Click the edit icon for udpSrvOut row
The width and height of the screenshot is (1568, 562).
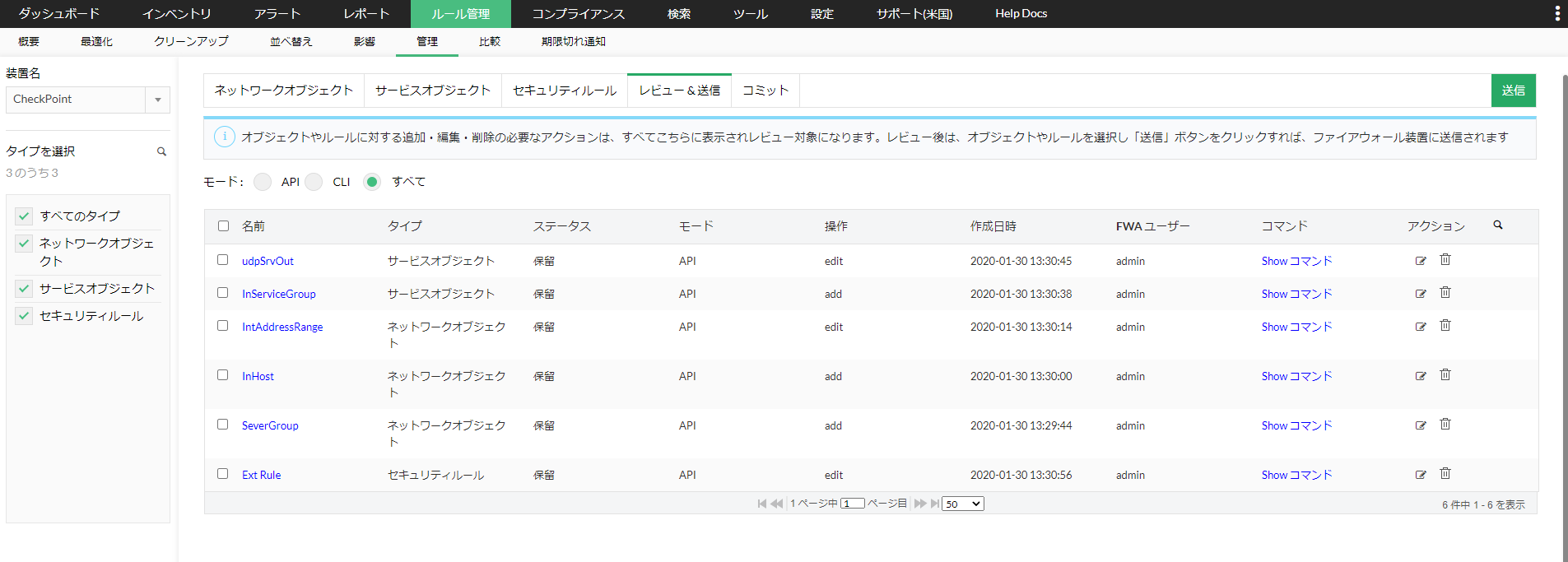click(1420, 261)
